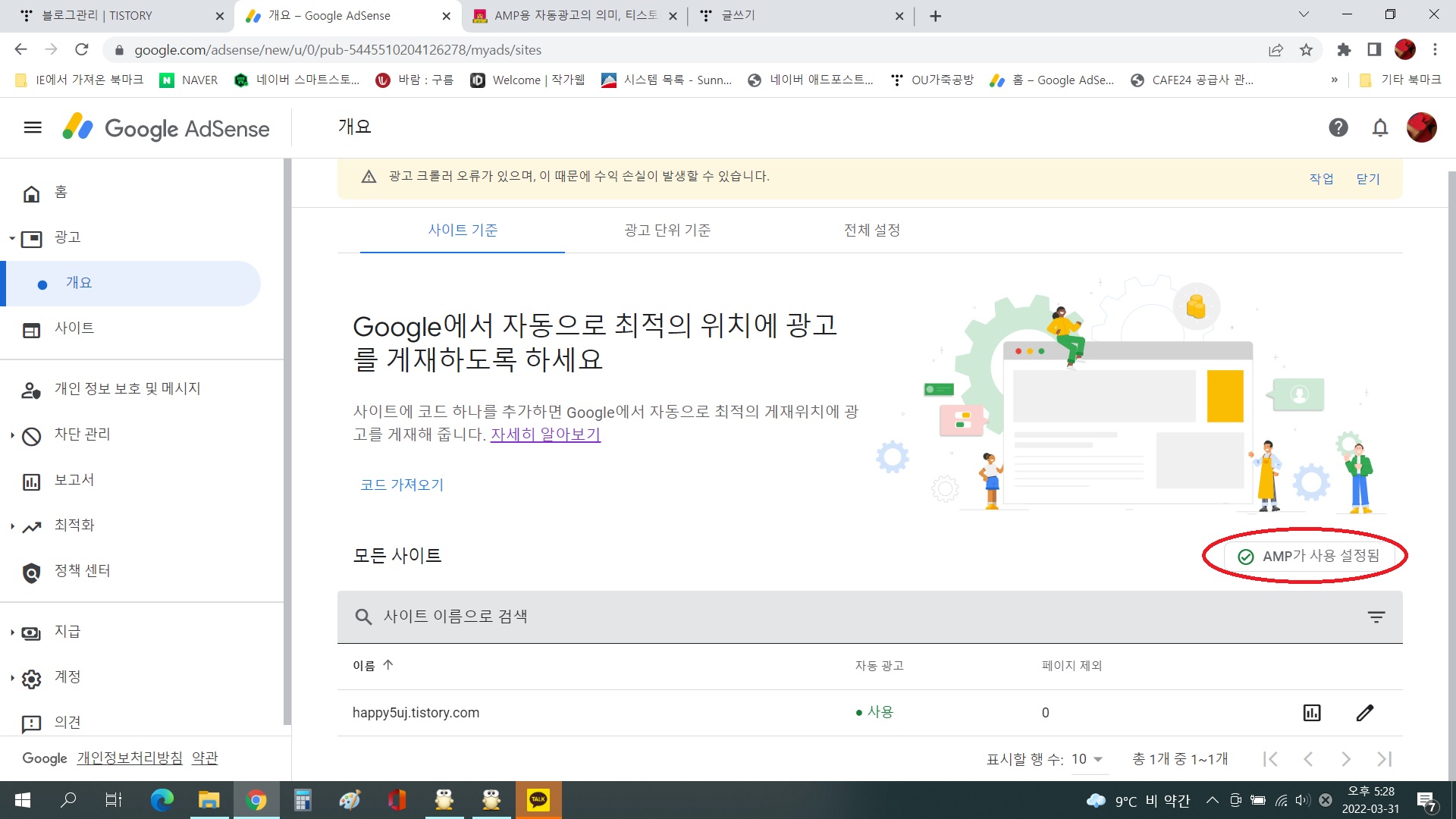The image size is (1456, 819).
Task: Open the NAVER bookmark
Action: 189,80
